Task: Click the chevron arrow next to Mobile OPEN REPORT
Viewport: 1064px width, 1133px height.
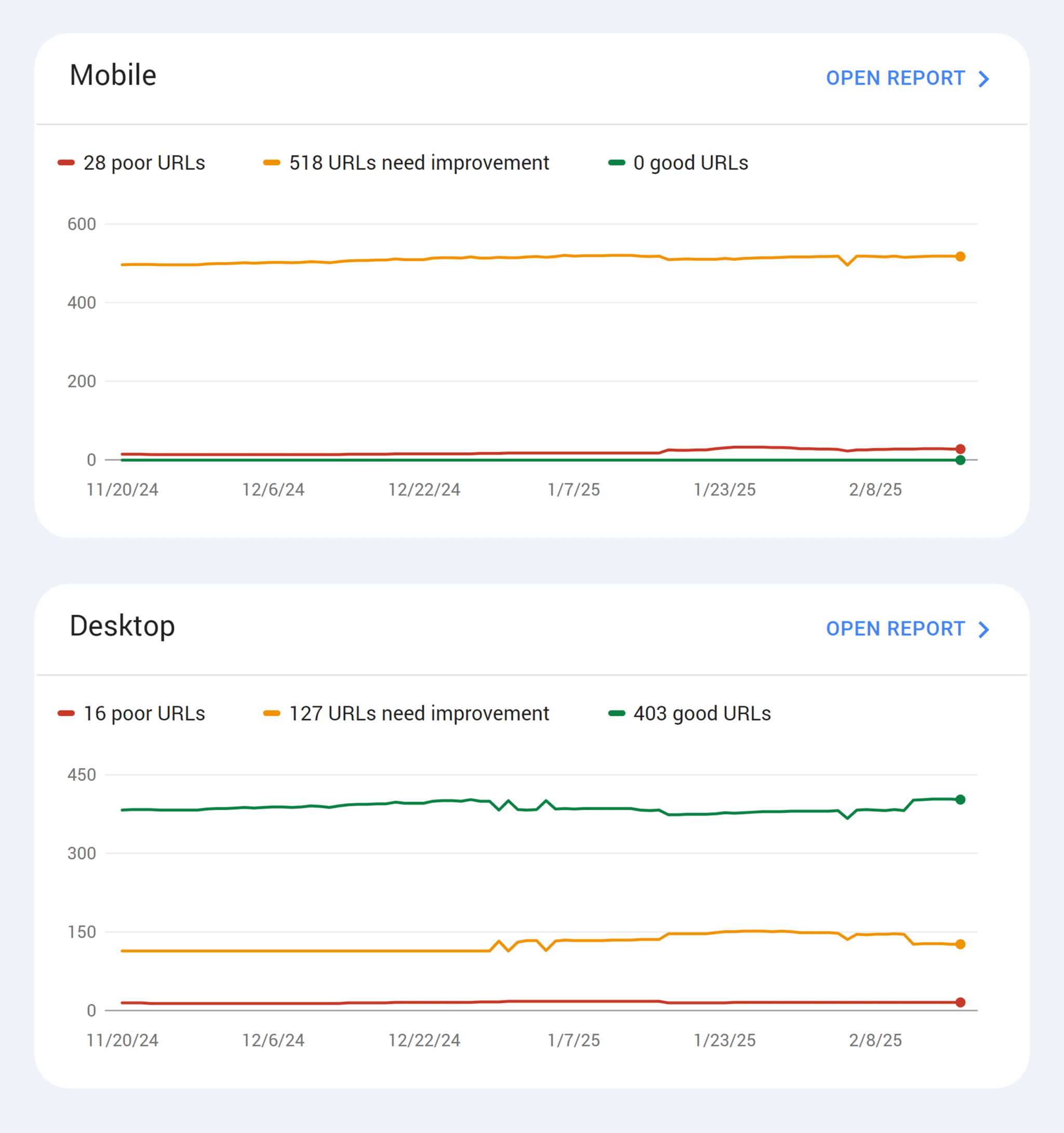Action: pyautogui.click(x=983, y=78)
